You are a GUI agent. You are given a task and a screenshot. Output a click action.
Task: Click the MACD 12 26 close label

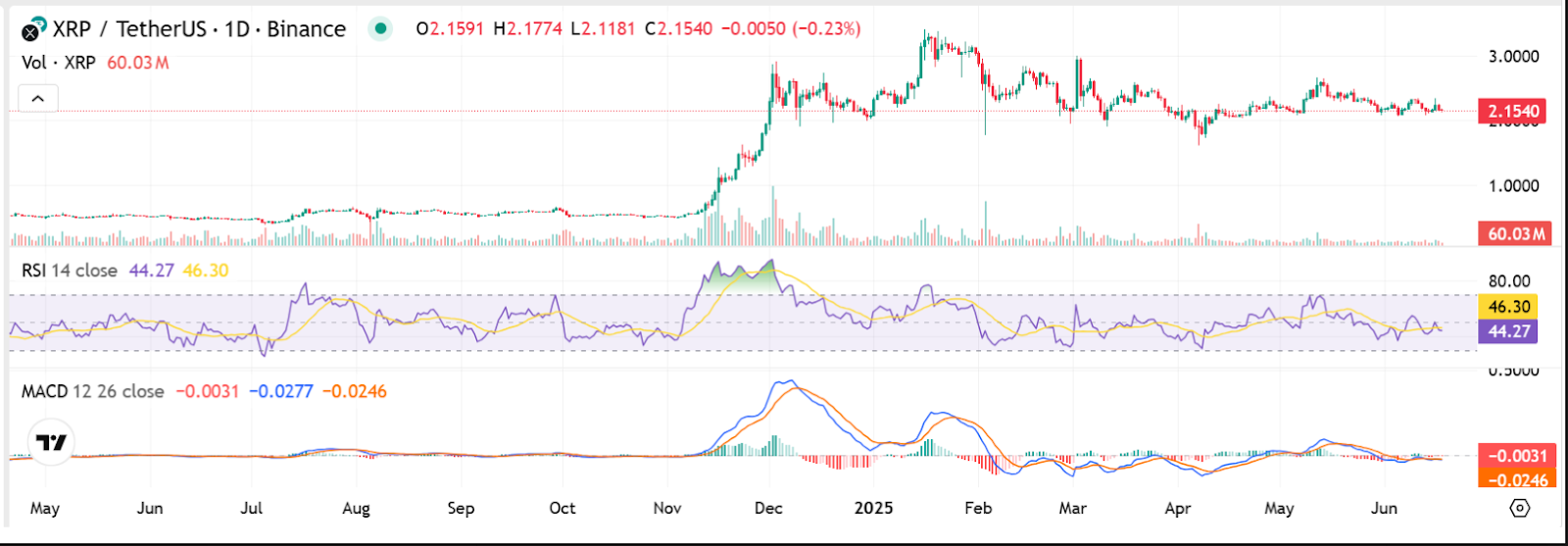click(x=93, y=391)
